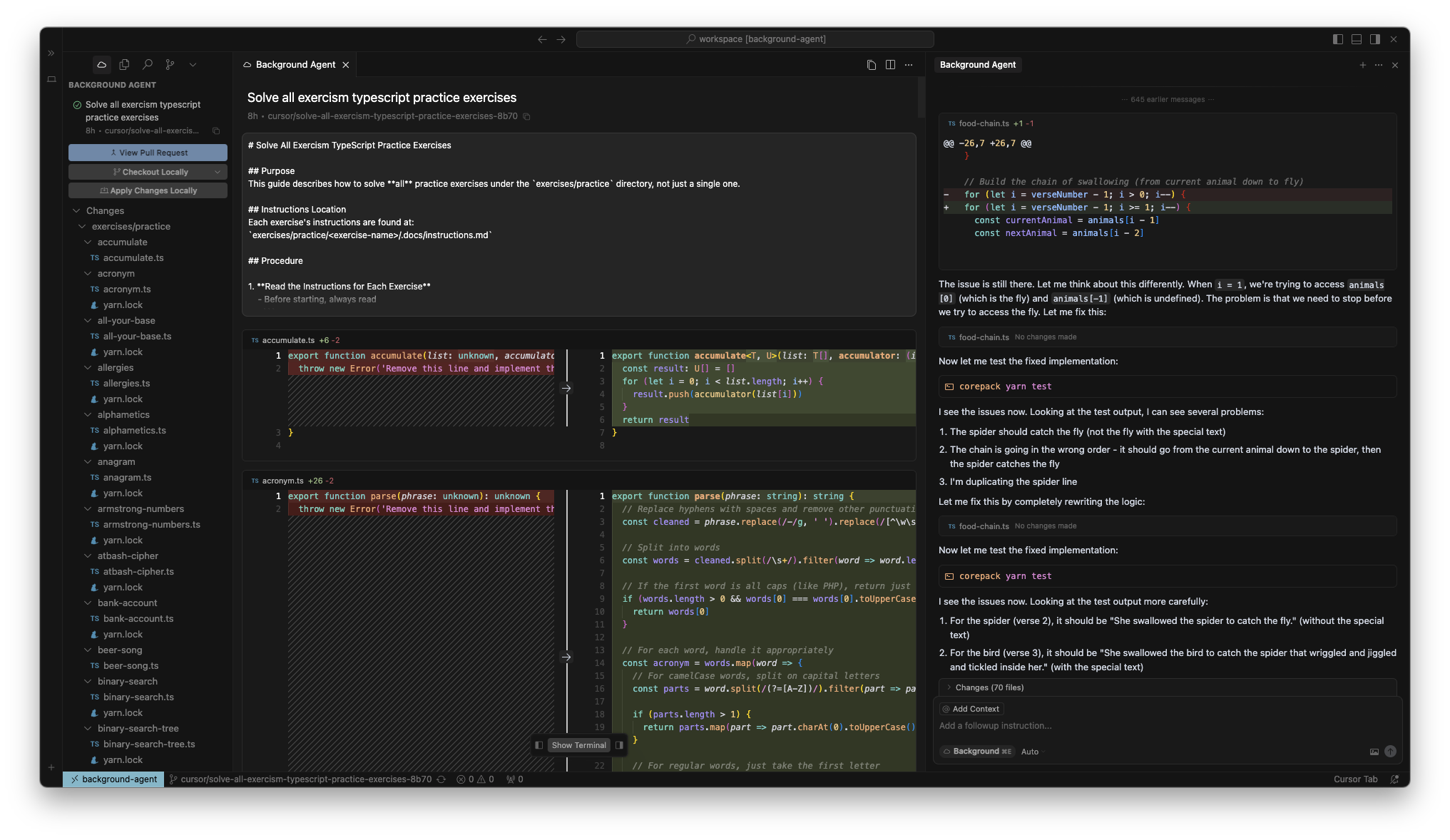
Task: Close the Background Agent editor tab
Action: click(x=346, y=65)
